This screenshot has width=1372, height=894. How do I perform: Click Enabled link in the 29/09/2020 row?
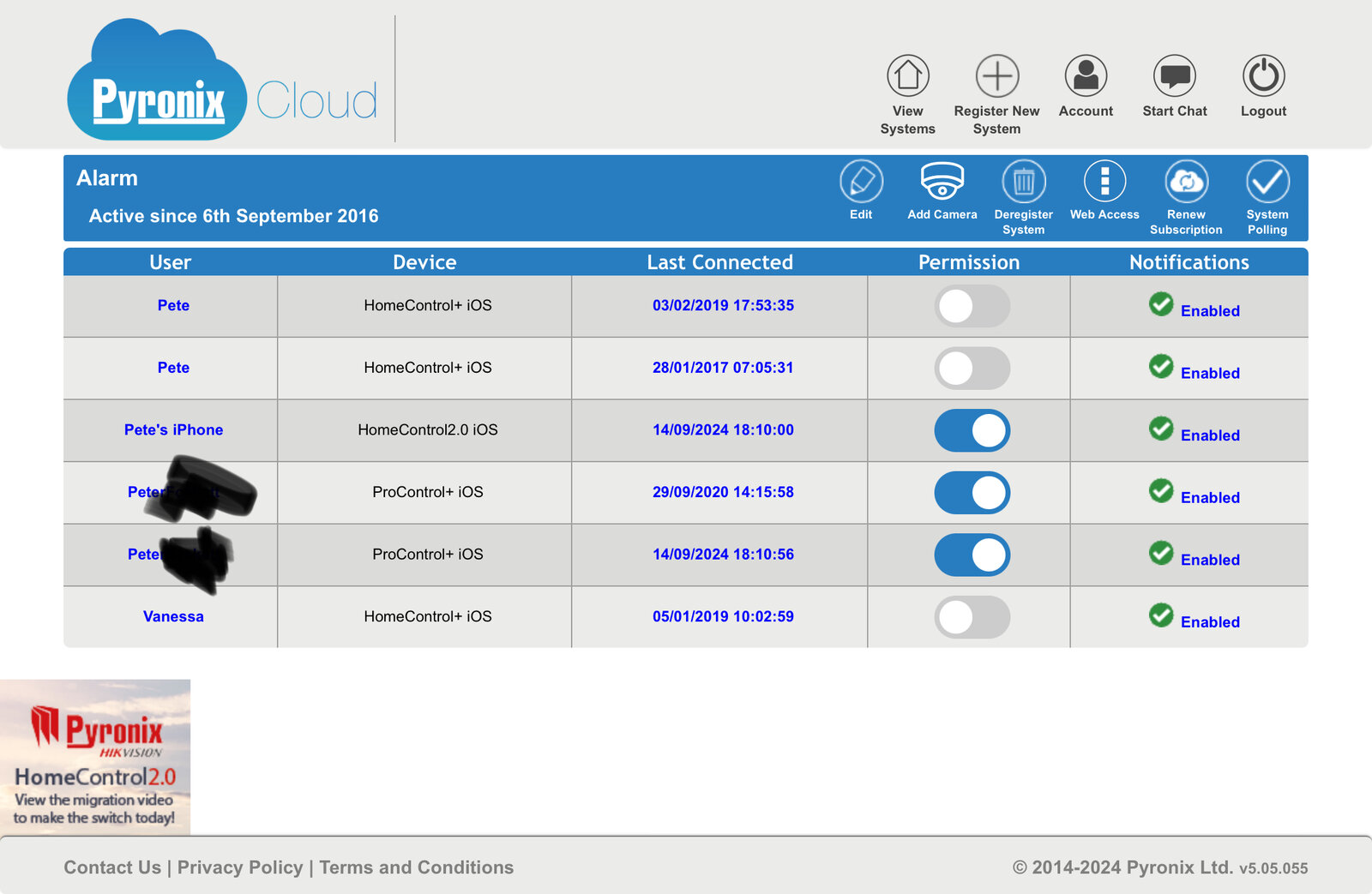pos(1210,498)
